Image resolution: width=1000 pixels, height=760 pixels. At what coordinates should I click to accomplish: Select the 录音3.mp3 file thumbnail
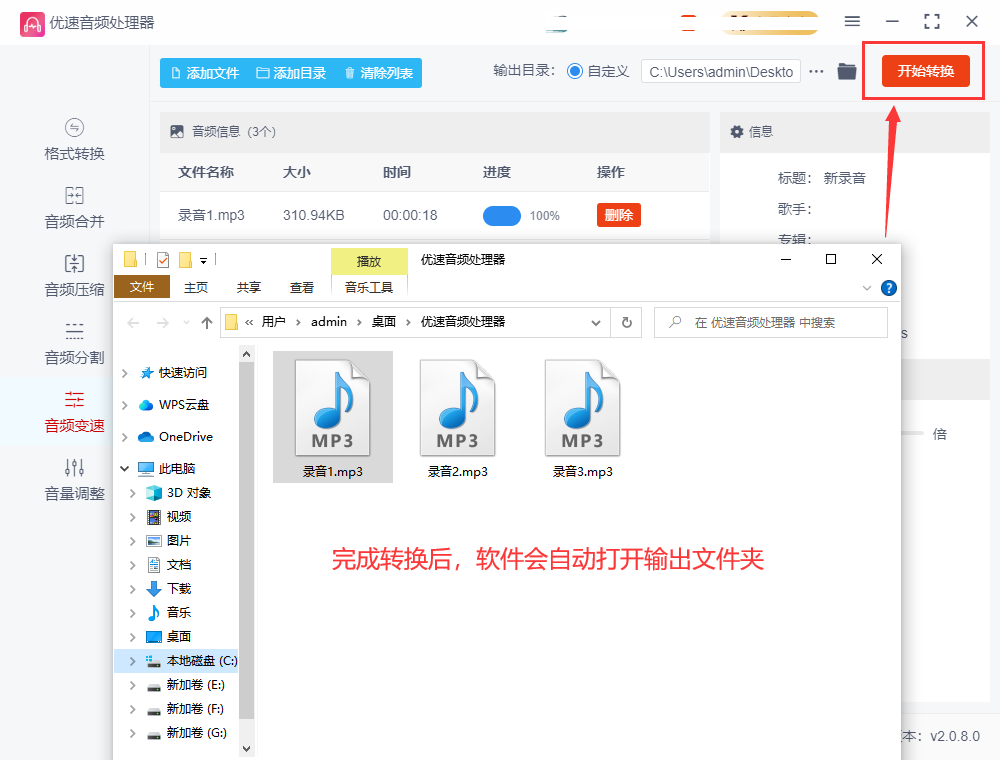(x=582, y=417)
